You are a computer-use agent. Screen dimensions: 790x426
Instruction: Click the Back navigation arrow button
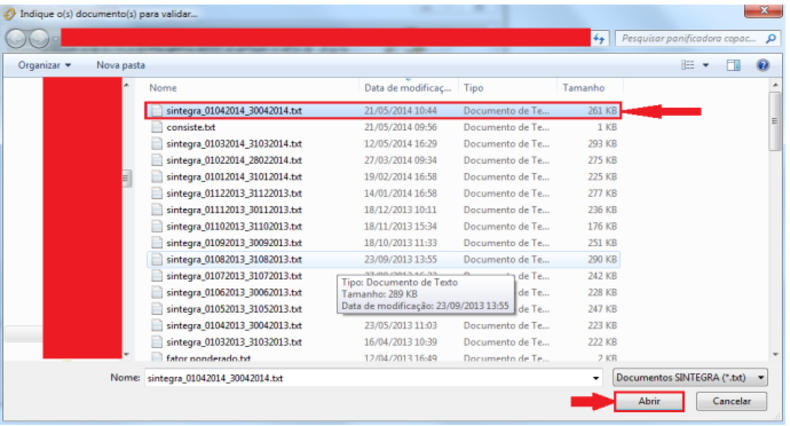17,38
